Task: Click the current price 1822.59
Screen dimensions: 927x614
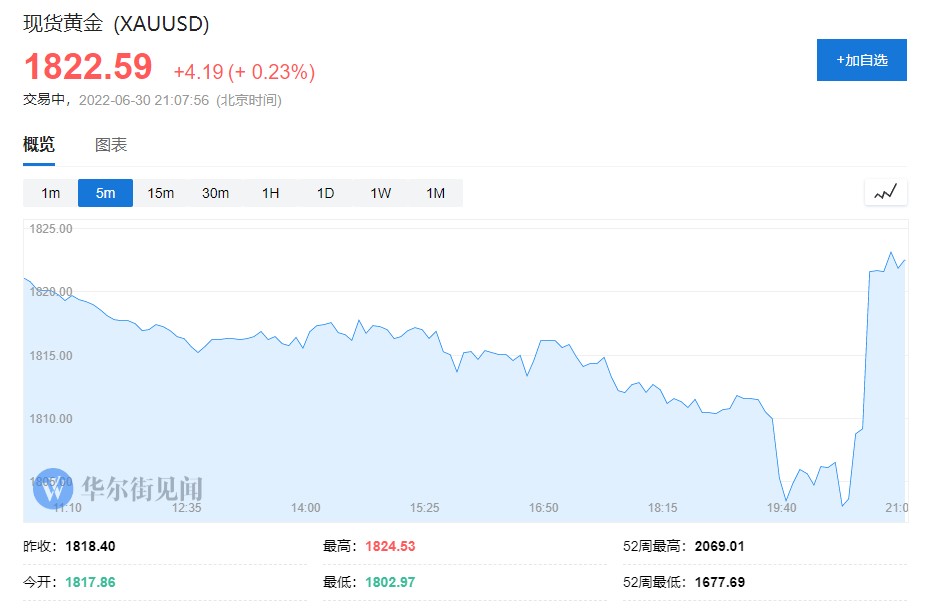Action: [x=88, y=67]
